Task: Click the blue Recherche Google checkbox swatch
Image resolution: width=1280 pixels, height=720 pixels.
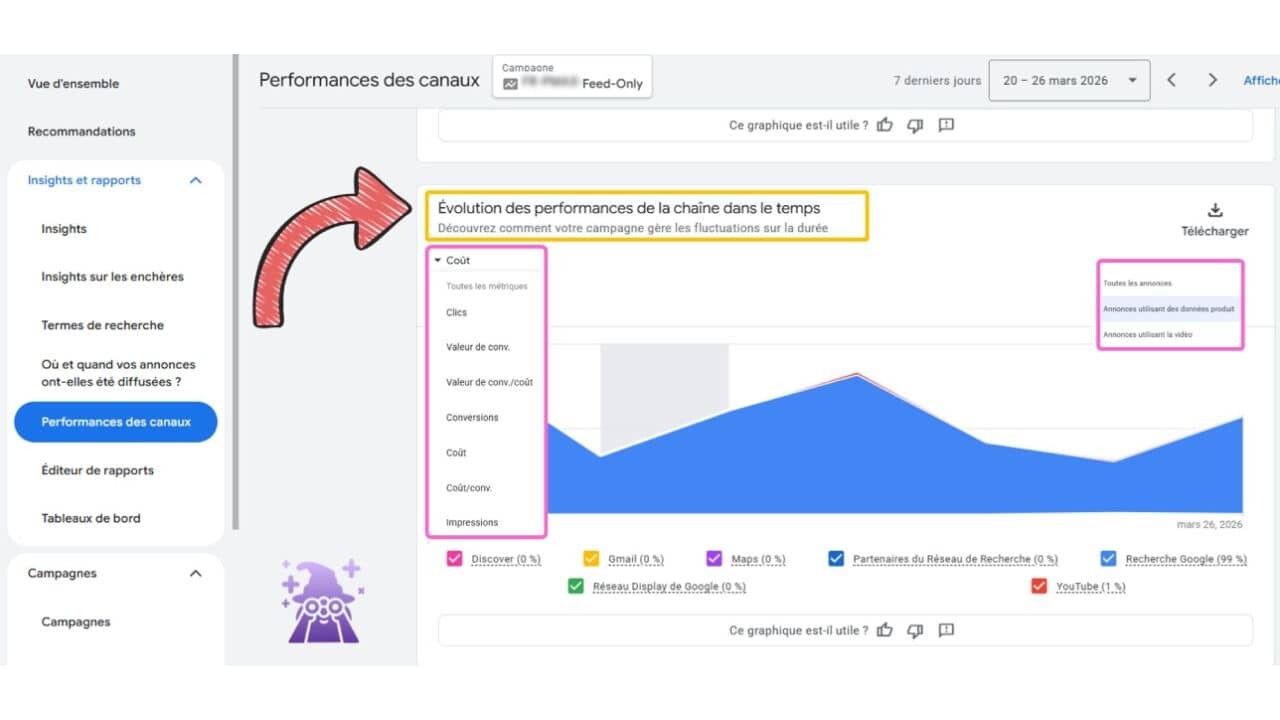Action: tap(1108, 559)
